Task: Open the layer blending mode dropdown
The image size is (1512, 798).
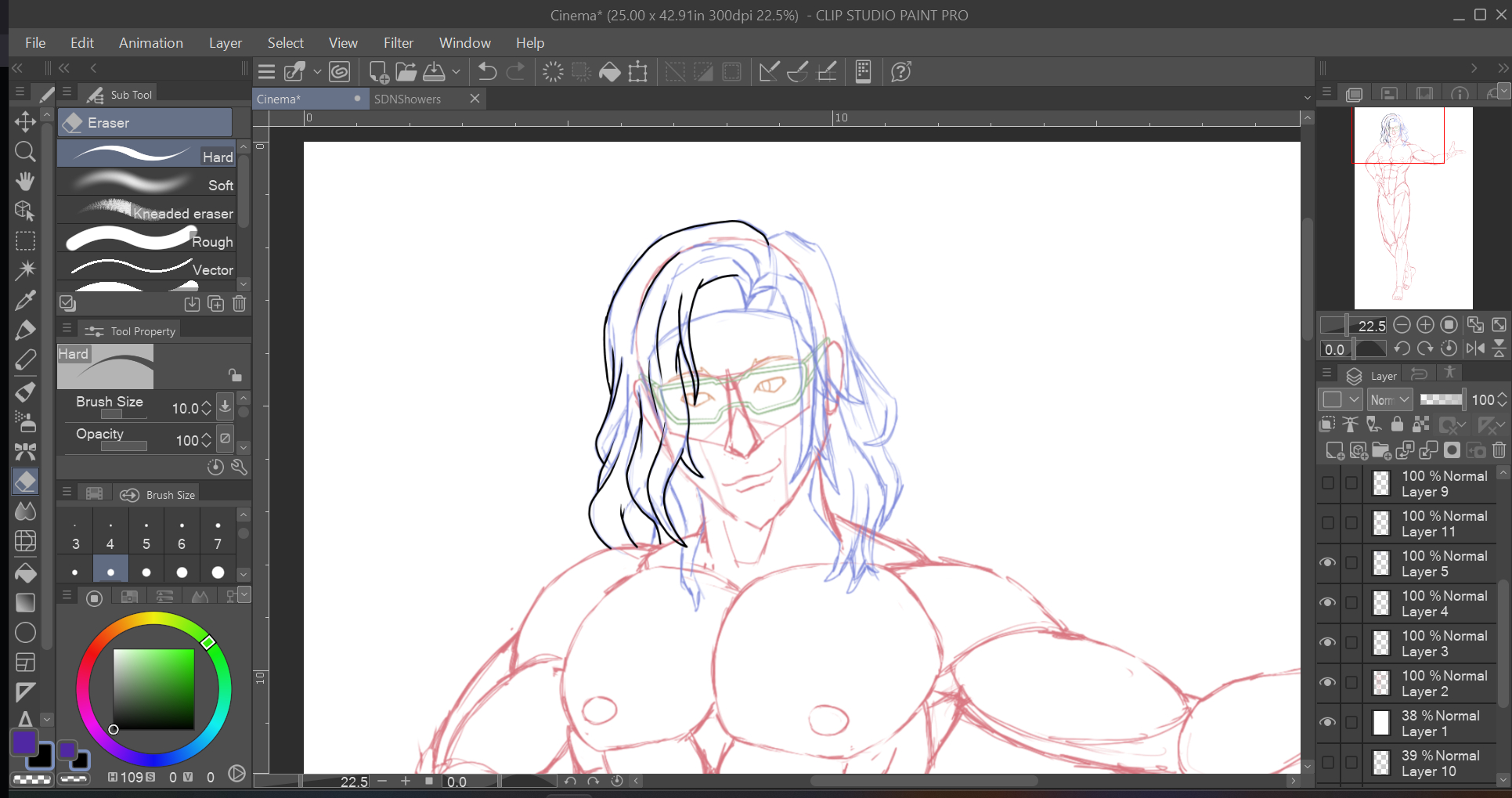Action: pyautogui.click(x=1390, y=399)
